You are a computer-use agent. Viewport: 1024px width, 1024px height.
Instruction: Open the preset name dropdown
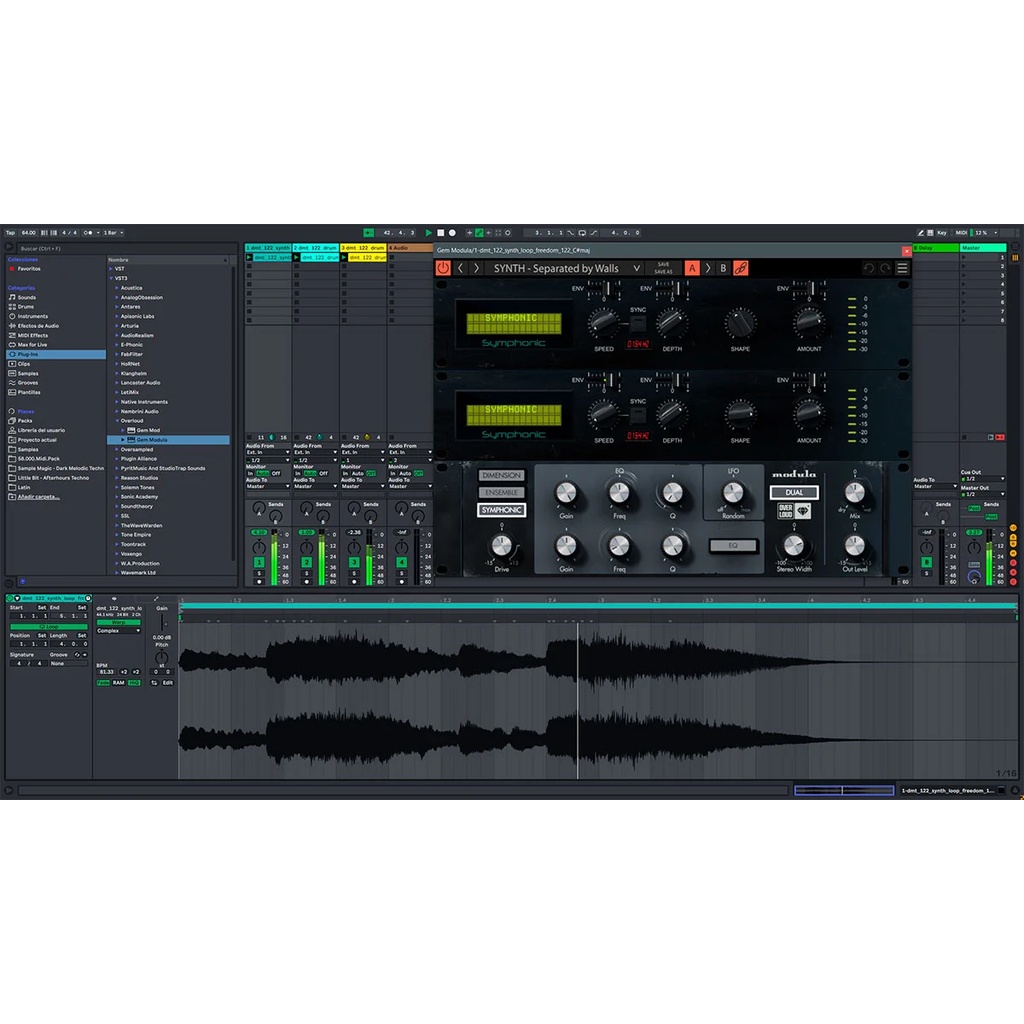click(637, 268)
